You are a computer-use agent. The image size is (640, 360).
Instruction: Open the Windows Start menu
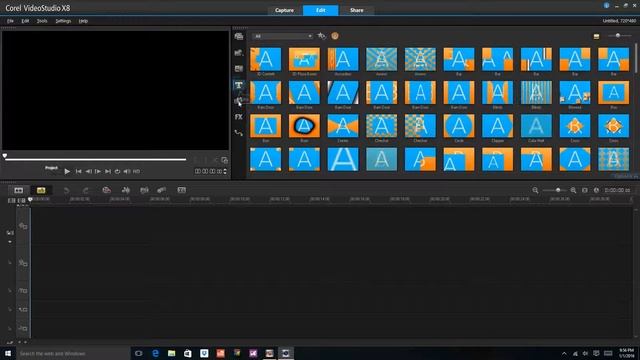[x=8, y=353]
